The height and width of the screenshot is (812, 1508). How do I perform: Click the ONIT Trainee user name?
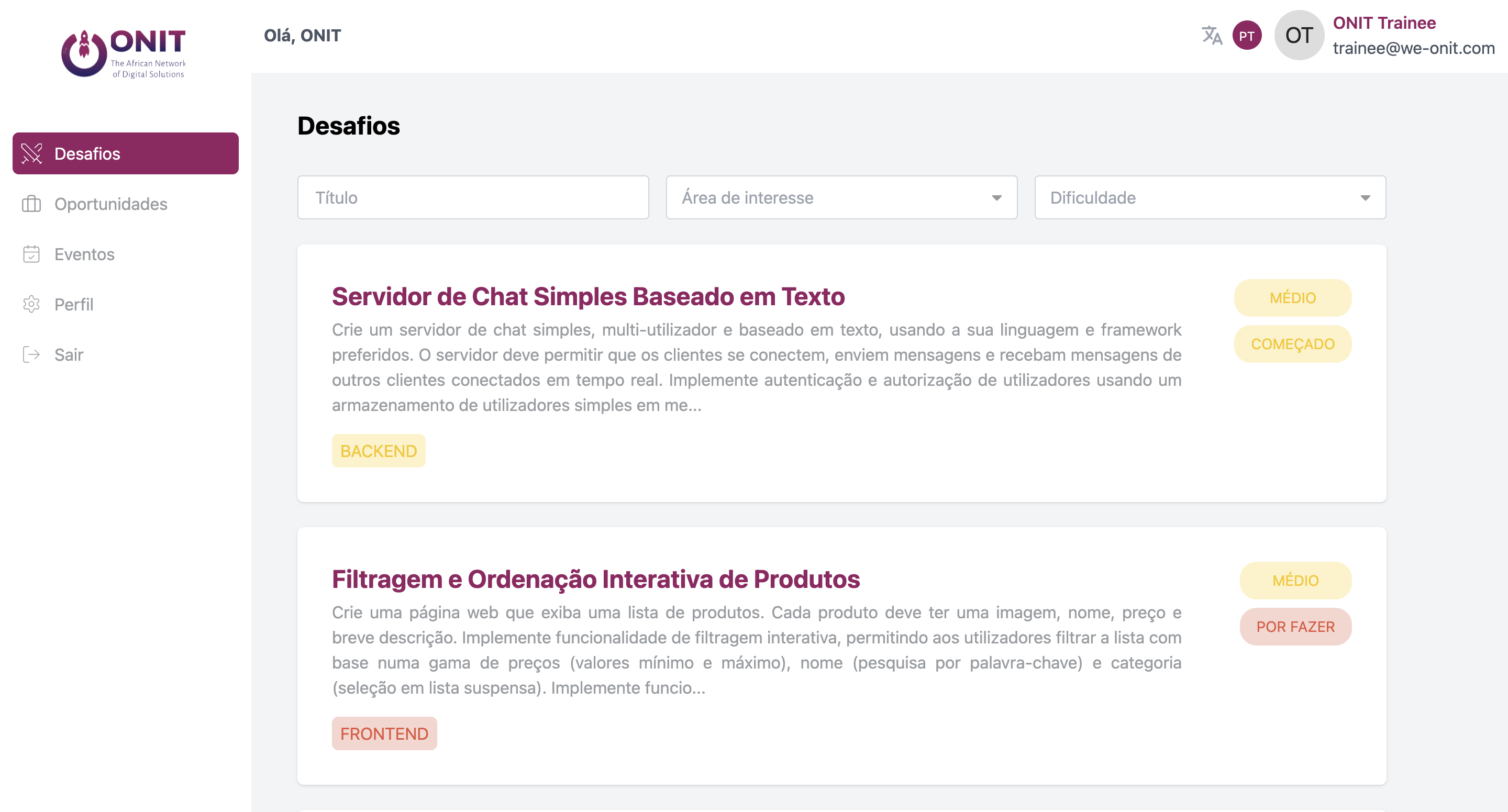[1384, 23]
